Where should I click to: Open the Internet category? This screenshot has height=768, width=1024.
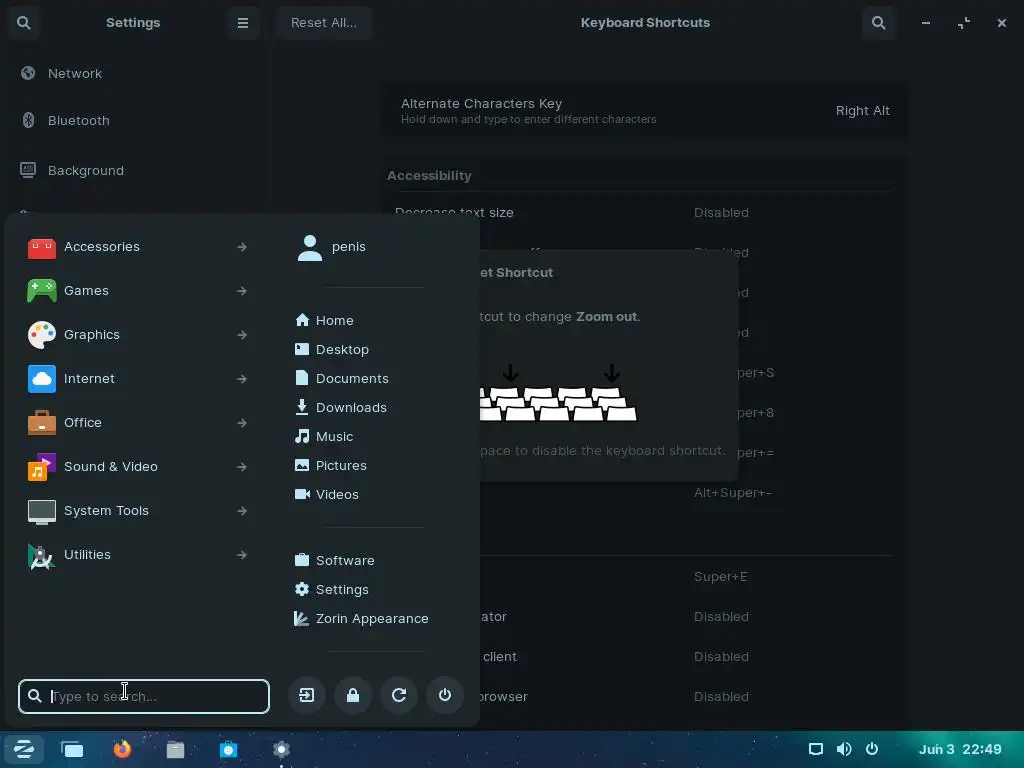(137, 379)
